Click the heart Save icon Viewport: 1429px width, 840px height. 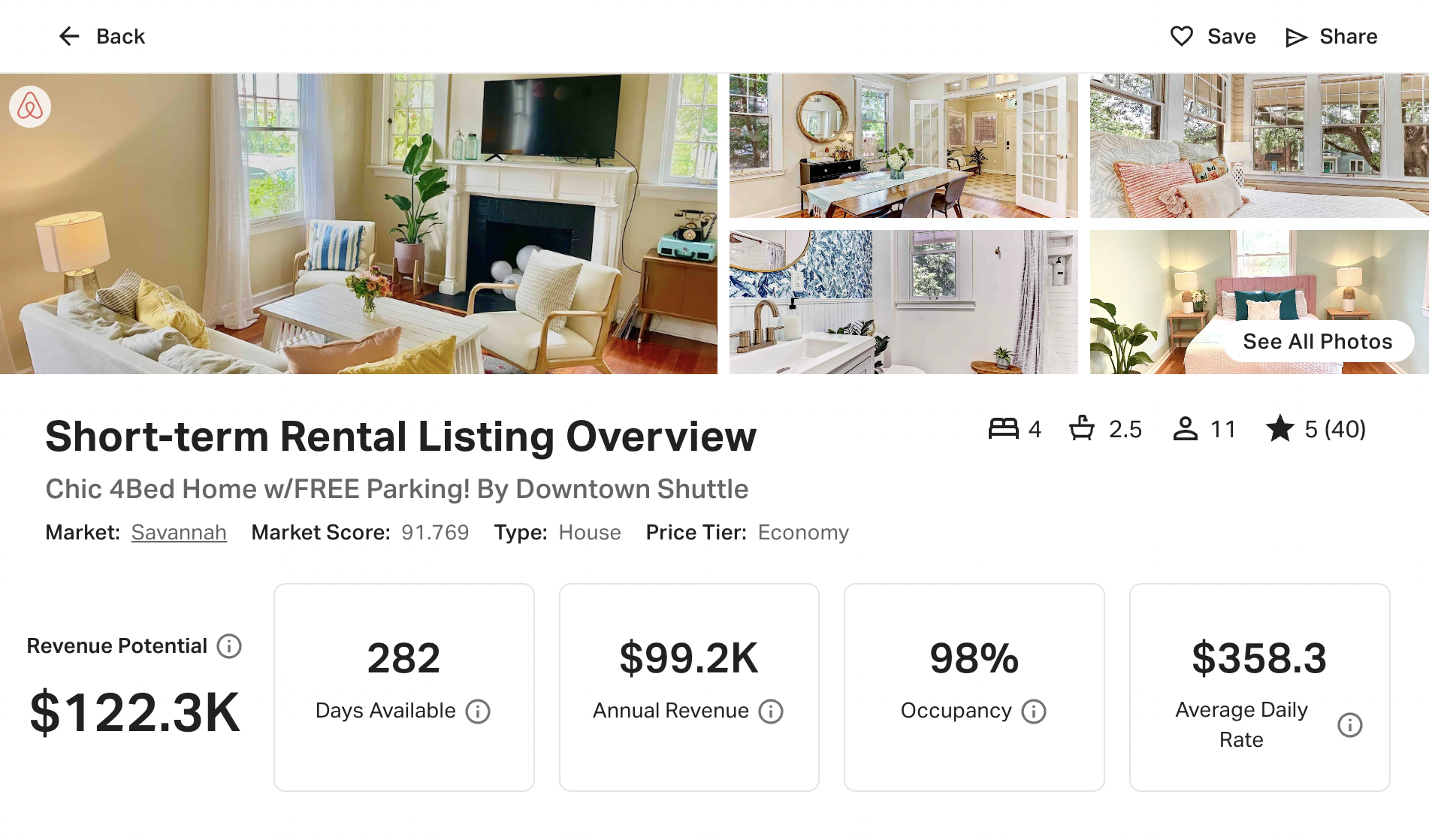click(x=1182, y=36)
